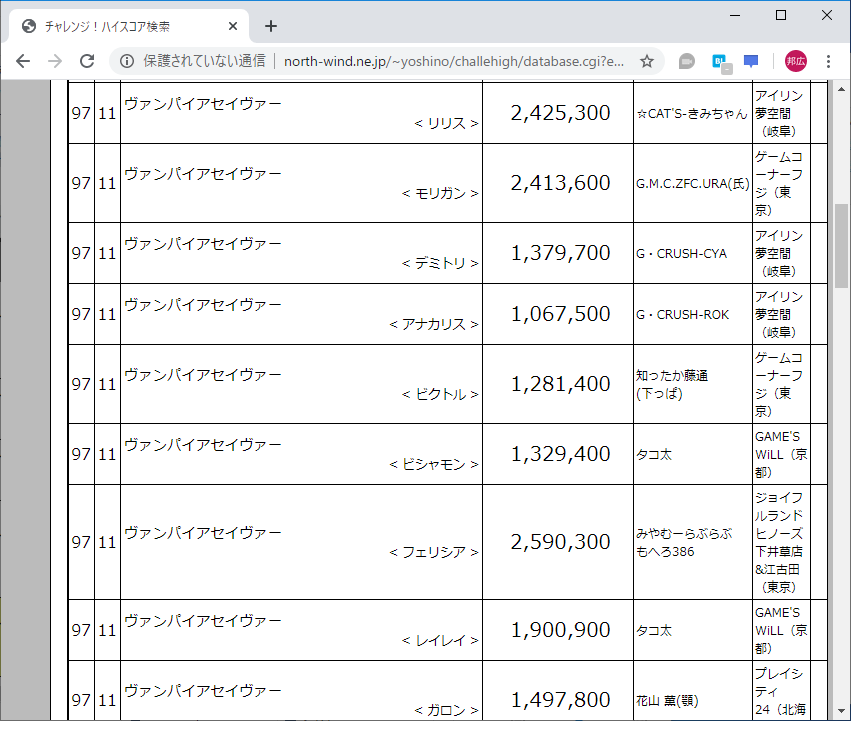The image size is (851, 736).
Task: Click the character name < レイレイ >
Action: pyautogui.click(x=440, y=640)
